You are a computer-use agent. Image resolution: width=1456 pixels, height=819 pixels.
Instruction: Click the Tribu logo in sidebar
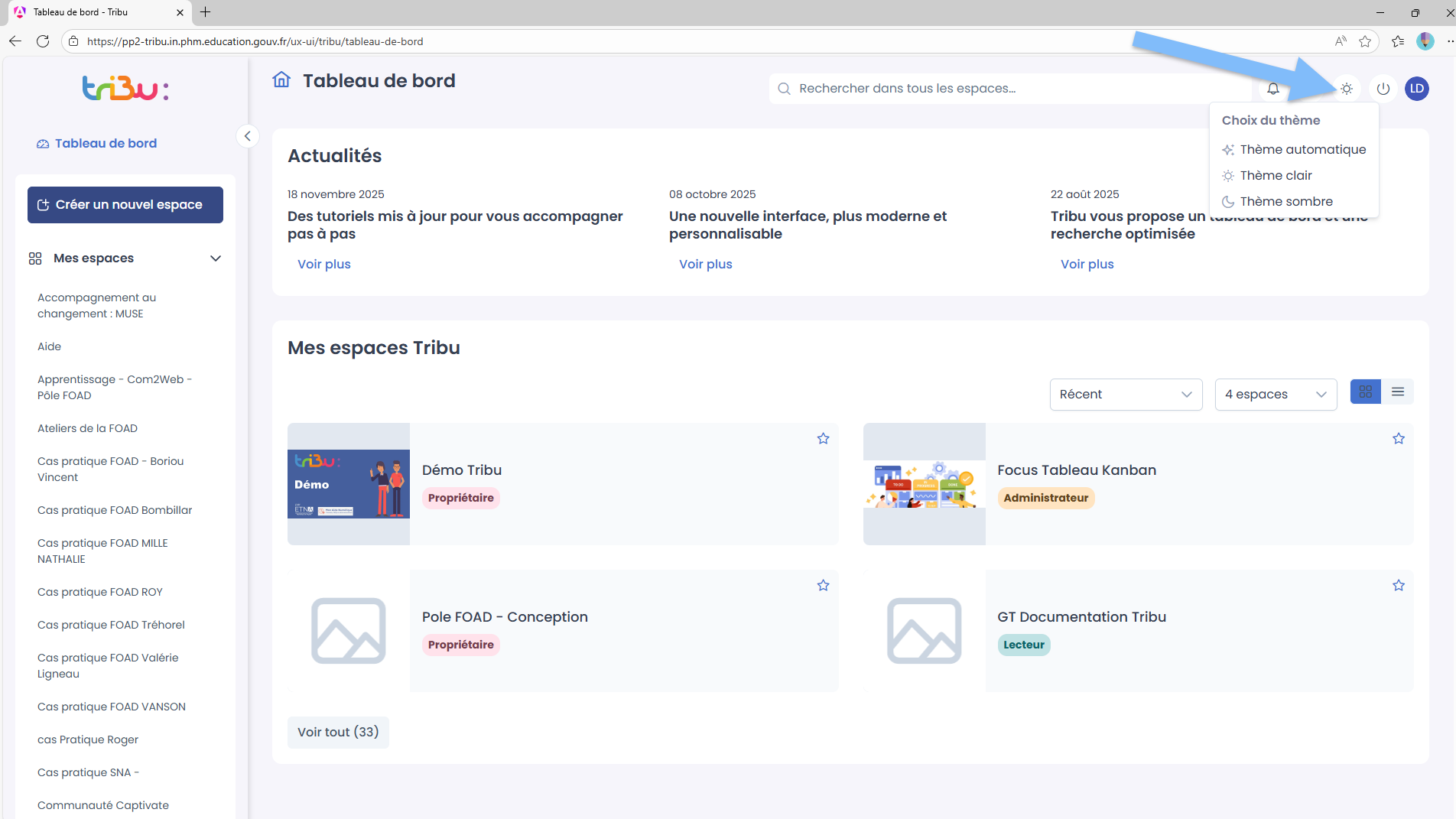click(125, 89)
